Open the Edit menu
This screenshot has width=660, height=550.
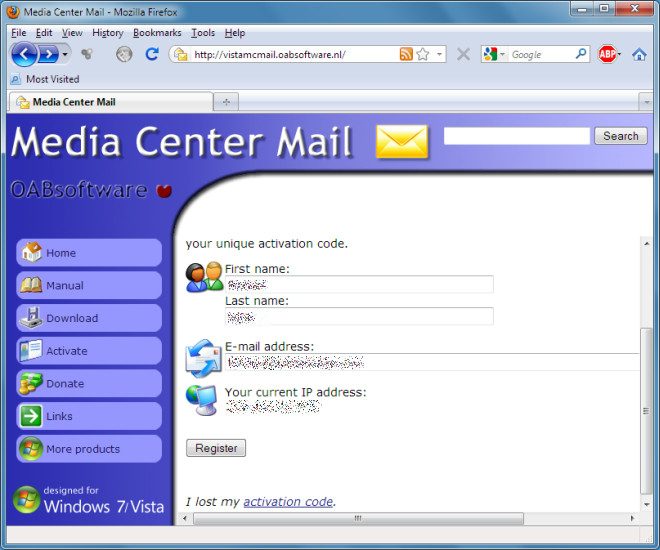point(44,33)
